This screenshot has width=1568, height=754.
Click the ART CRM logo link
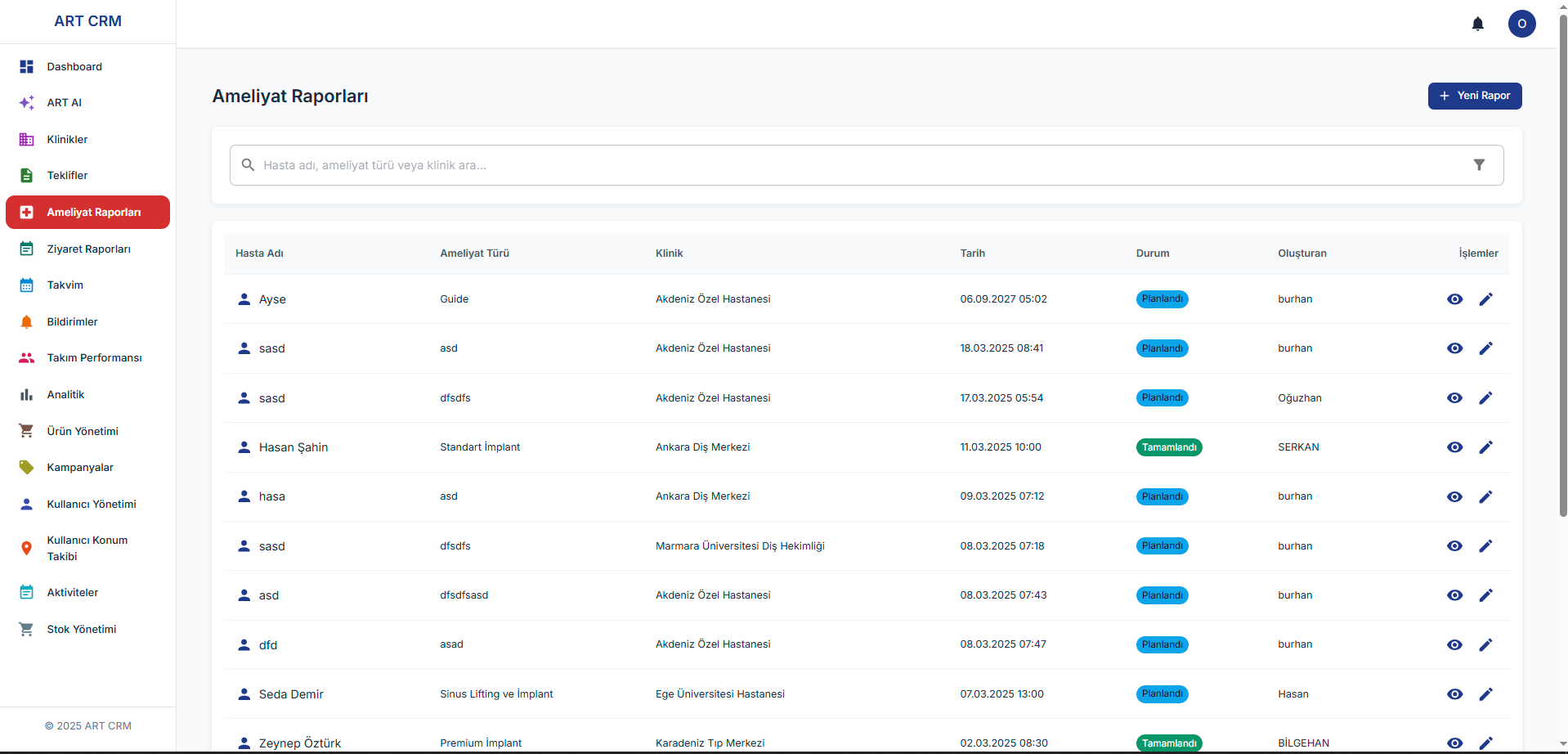coord(87,21)
